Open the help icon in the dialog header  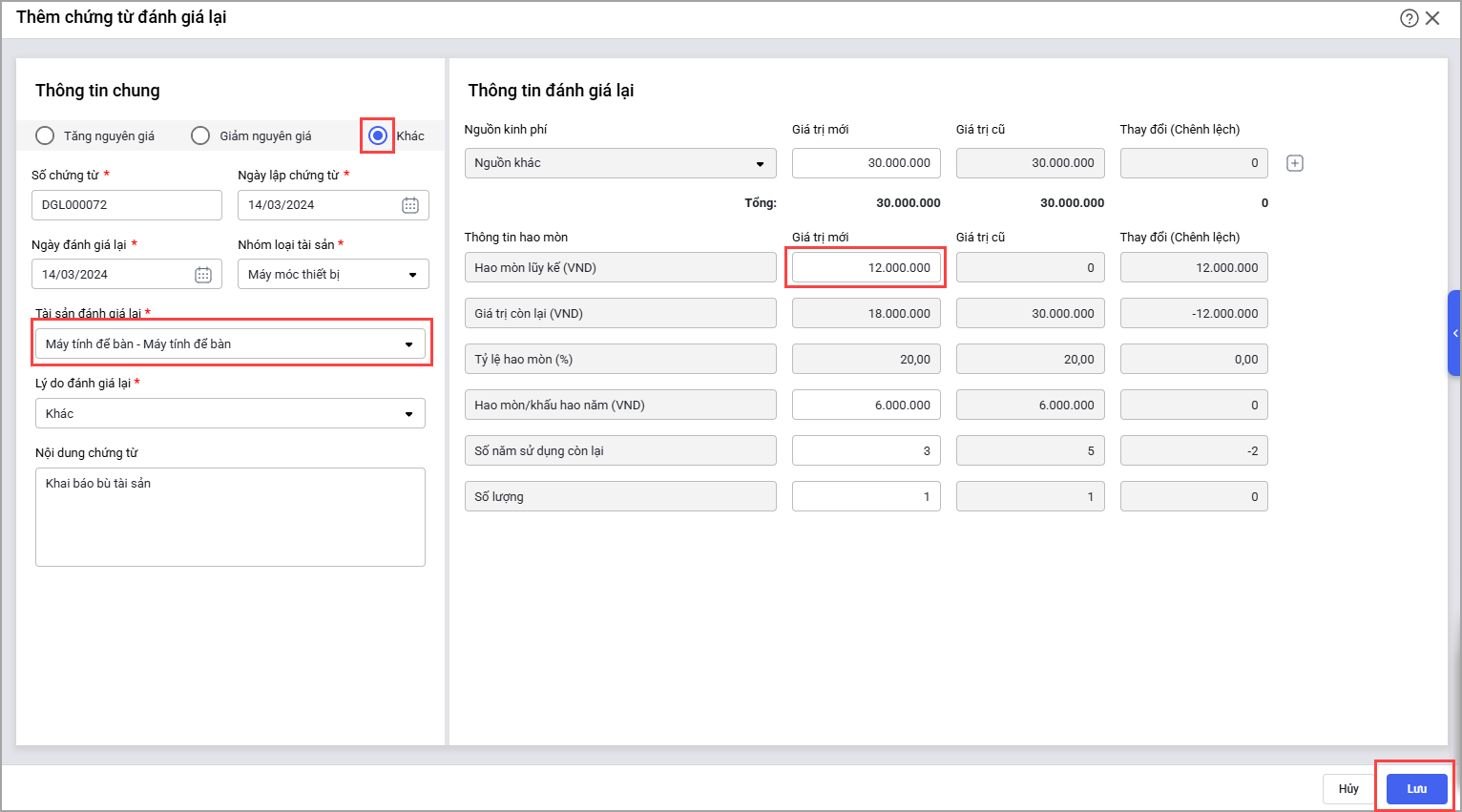point(1410,18)
